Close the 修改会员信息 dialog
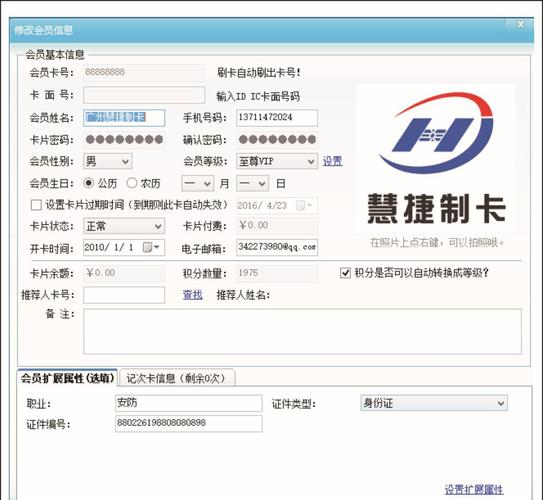The image size is (543, 500). 520,25
